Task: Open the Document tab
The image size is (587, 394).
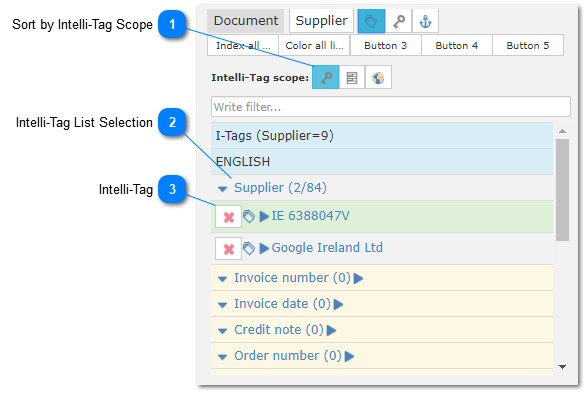Action: pos(246,21)
